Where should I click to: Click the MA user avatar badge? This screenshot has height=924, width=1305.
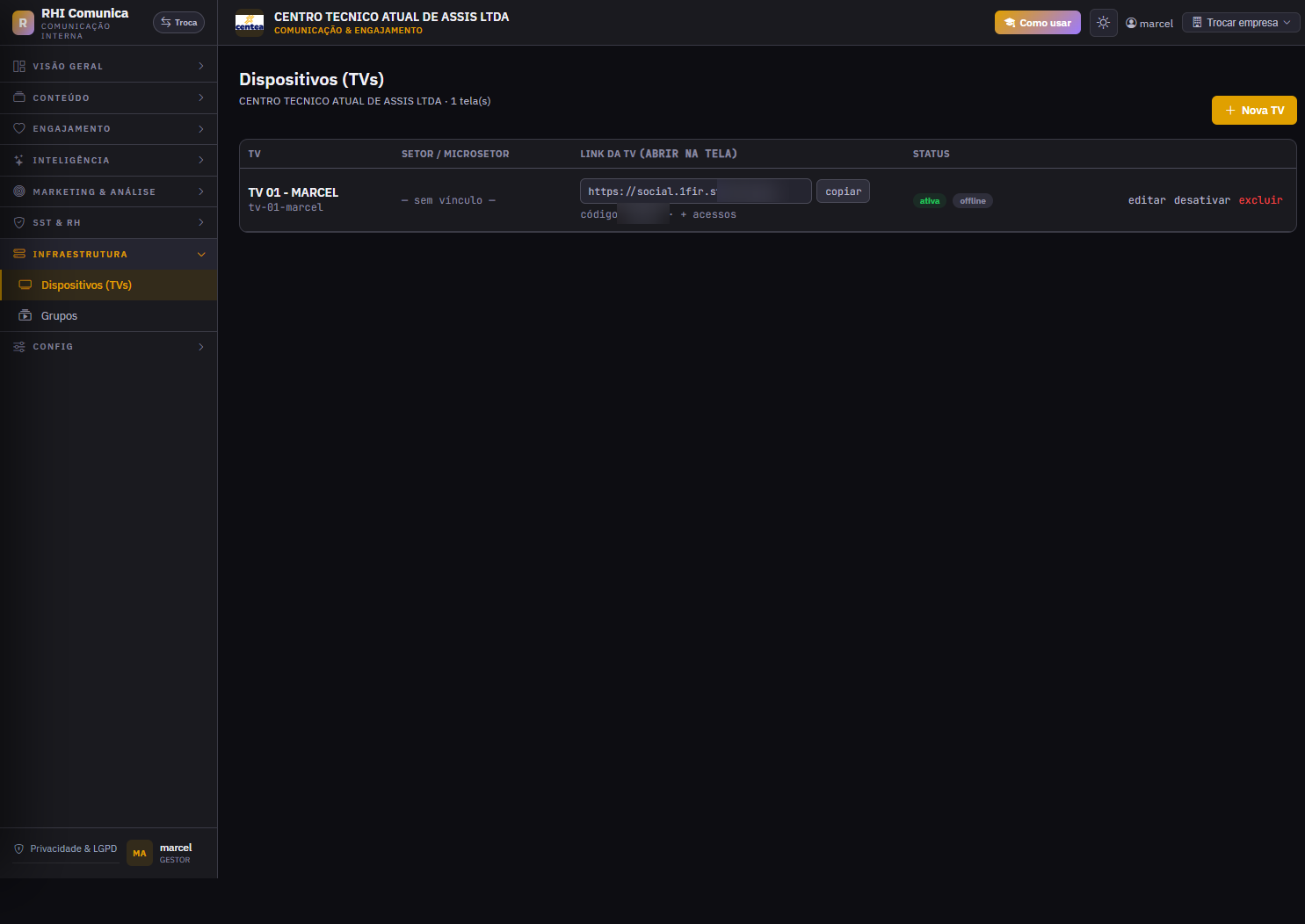[140, 853]
